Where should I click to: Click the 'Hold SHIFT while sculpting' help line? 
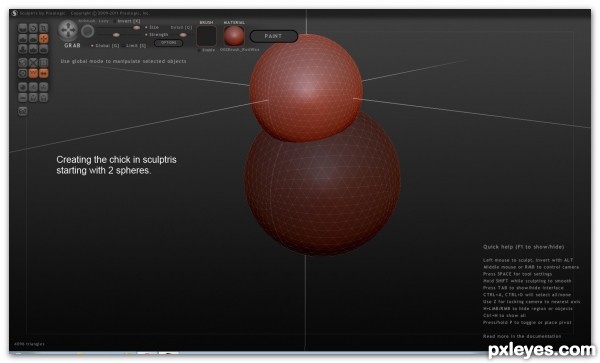point(527,281)
